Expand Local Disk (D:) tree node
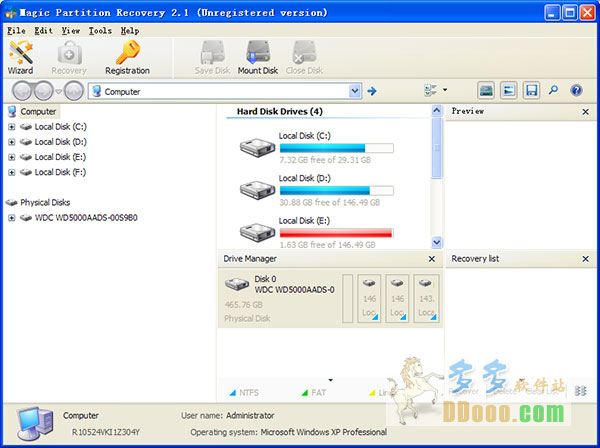Image resolution: width=600 pixels, height=448 pixels. [x=11, y=142]
